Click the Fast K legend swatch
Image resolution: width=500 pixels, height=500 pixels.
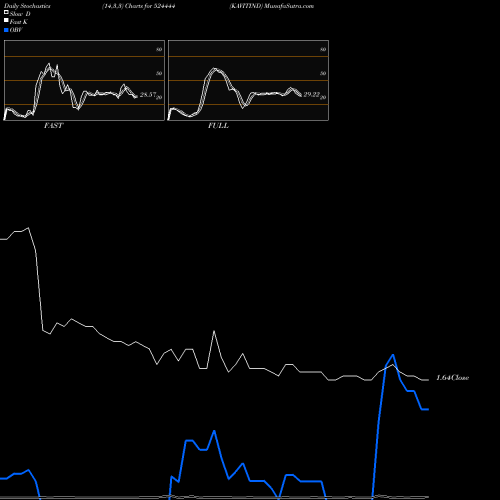6,21
